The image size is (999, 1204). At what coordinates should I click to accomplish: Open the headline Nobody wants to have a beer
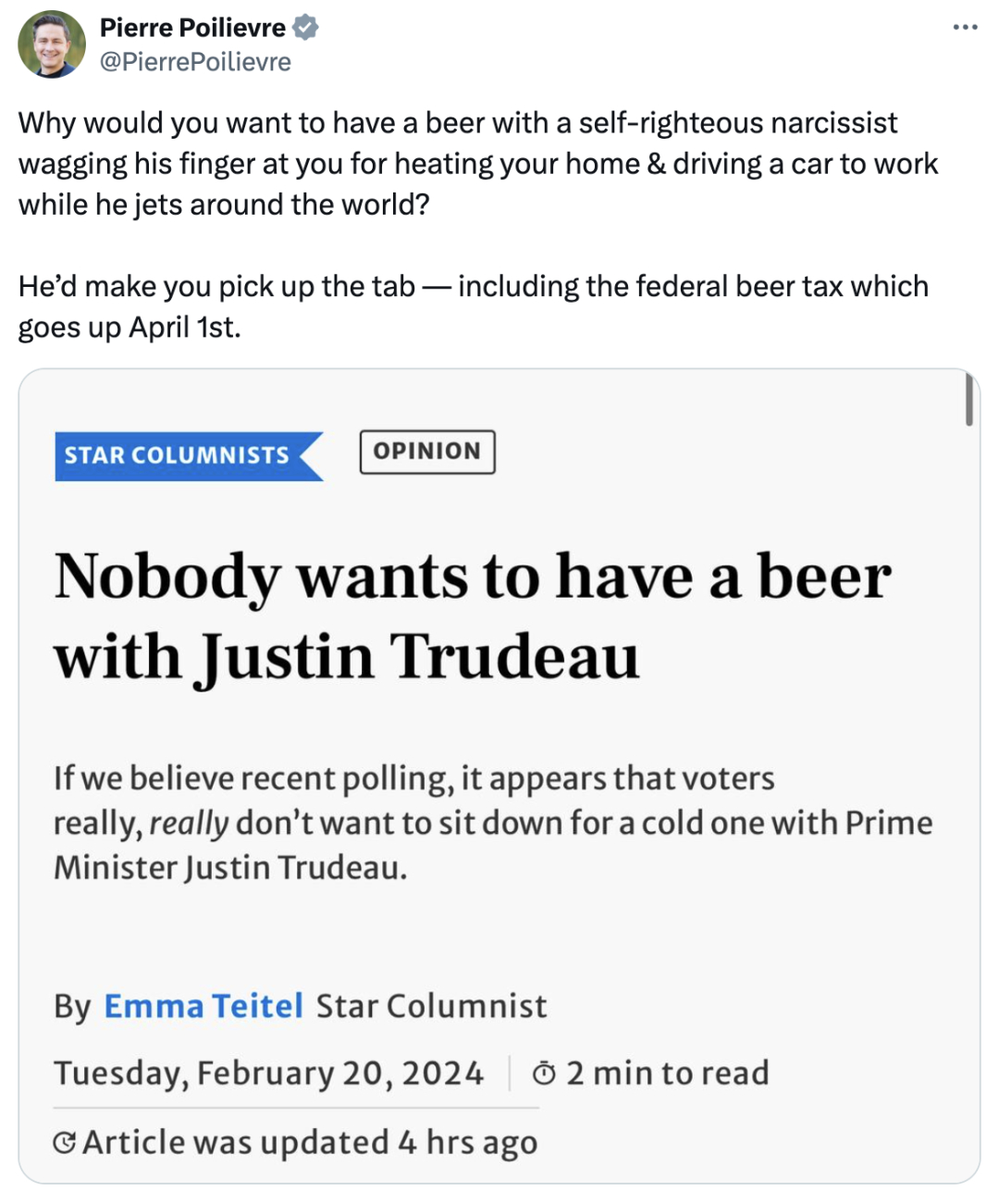point(473,615)
